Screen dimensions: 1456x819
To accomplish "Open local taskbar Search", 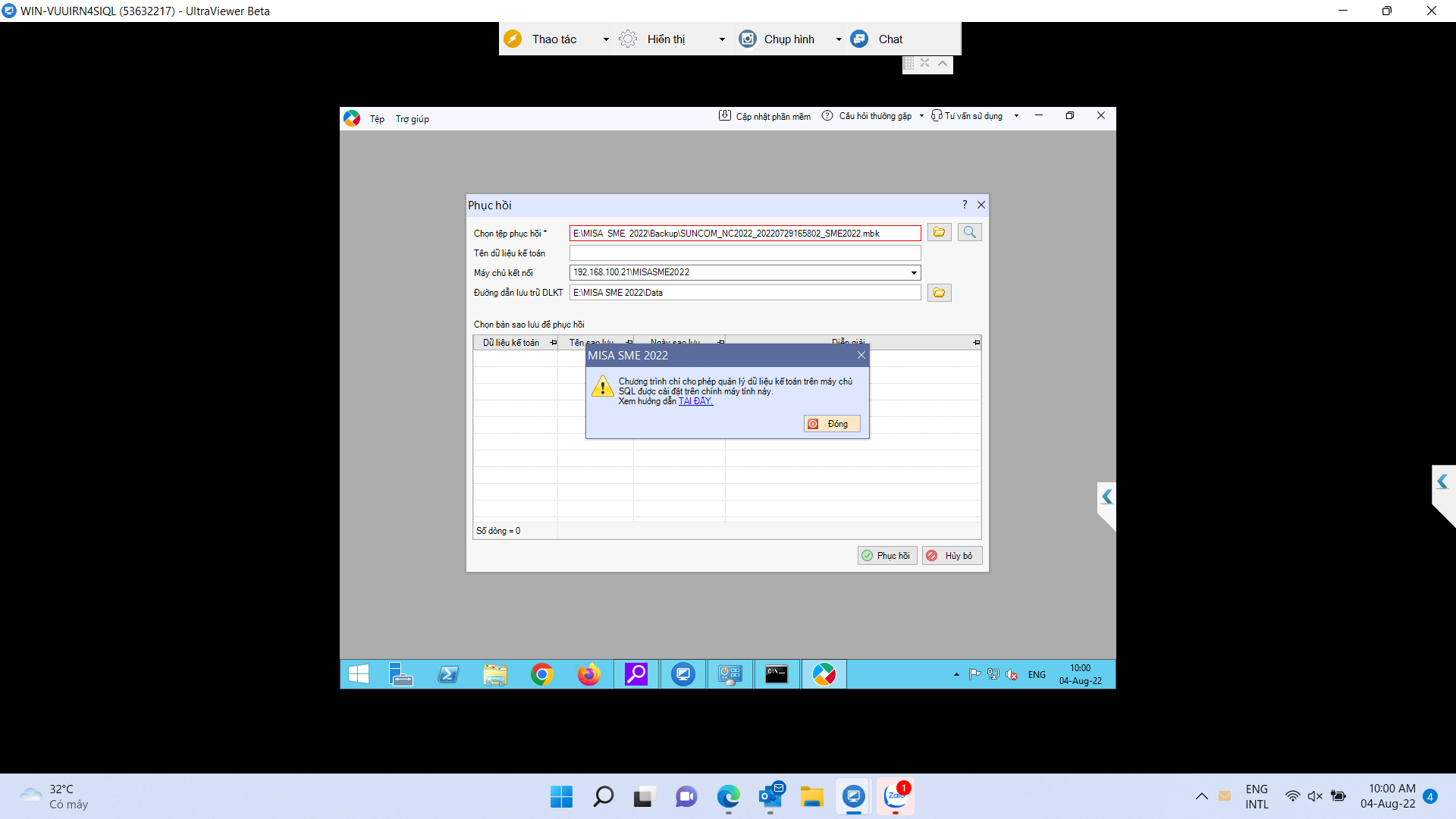I will (x=604, y=797).
